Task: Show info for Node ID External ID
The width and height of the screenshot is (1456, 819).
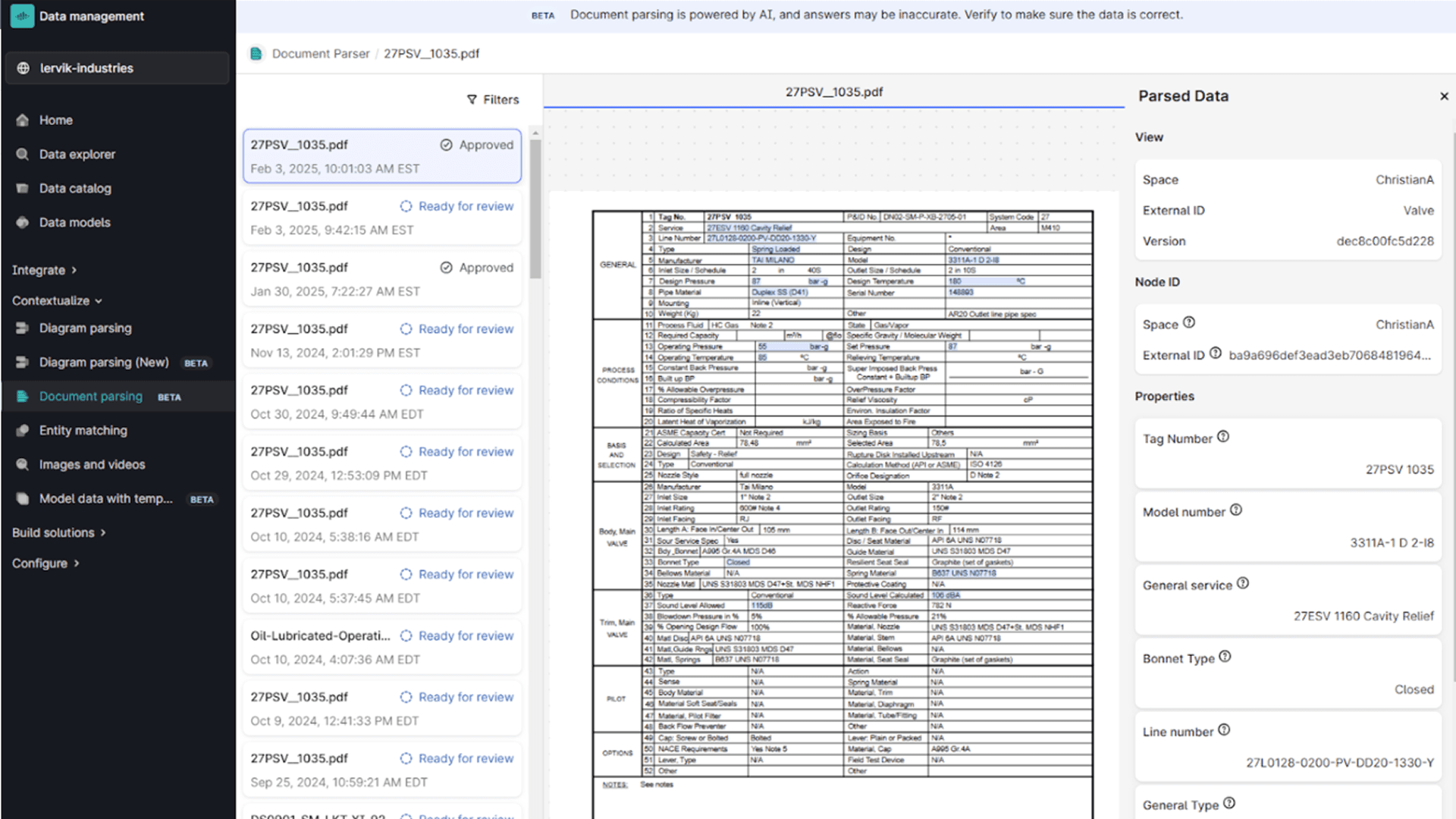Action: (x=1216, y=353)
